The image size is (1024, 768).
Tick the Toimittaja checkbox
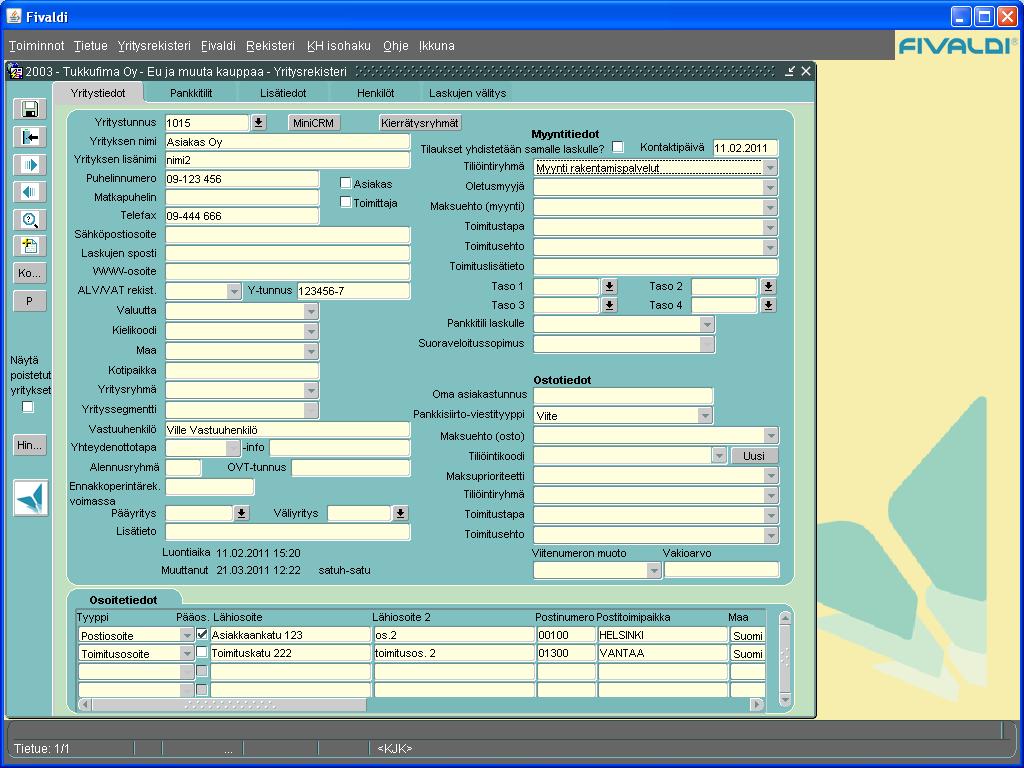pyautogui.click(x=345, y=202)
